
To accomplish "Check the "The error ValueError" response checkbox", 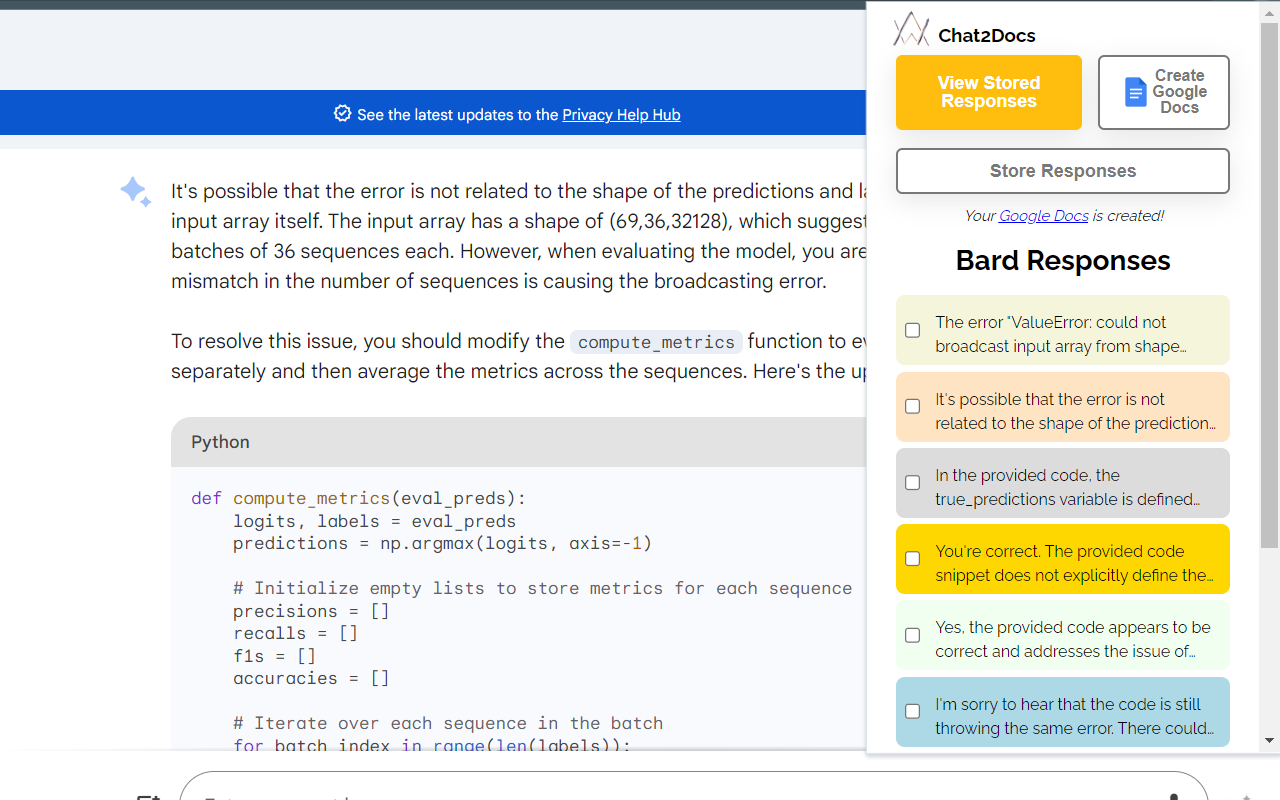I will pos(913,330).
